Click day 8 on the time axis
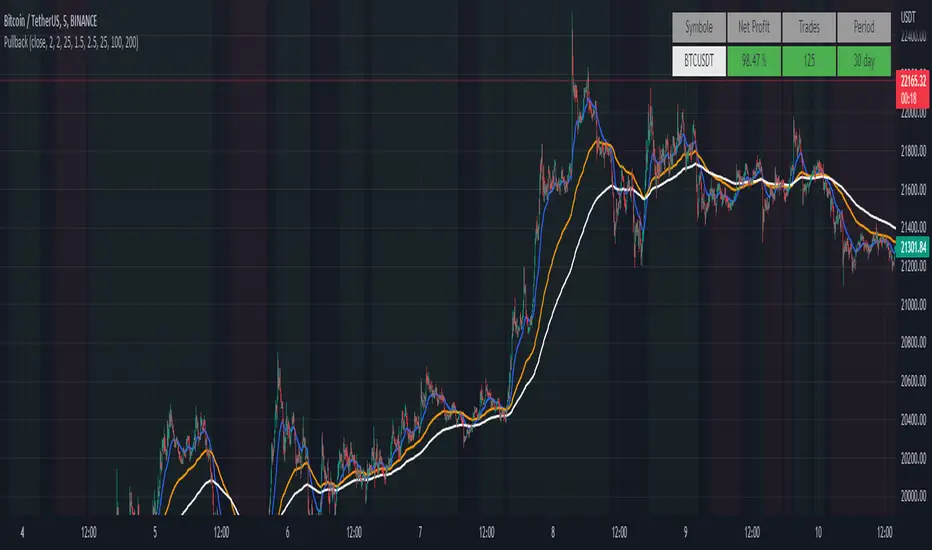Image resolution: width=932 pixels, height=550 pixels. coord(553,532)
